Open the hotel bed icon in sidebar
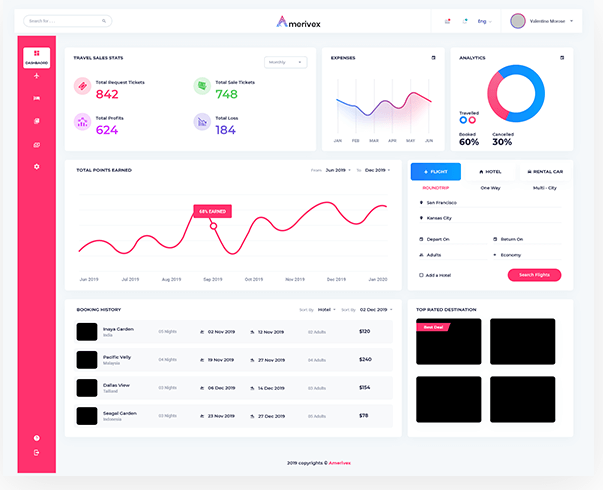 36,99
